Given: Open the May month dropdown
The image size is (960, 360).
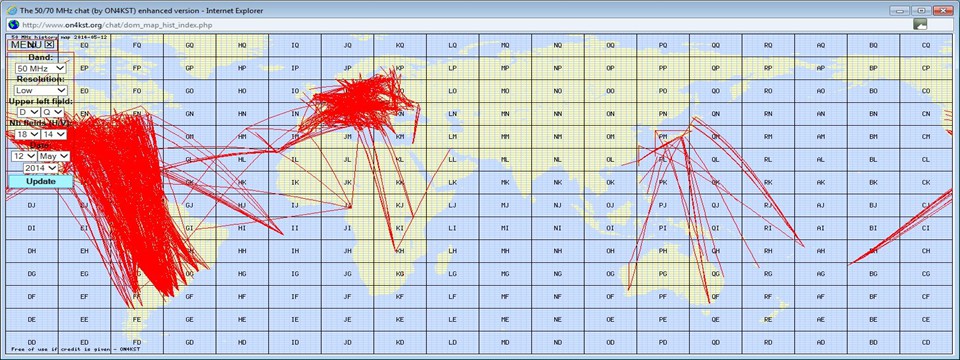Looking at the screenshot, I should pos(54,157).
